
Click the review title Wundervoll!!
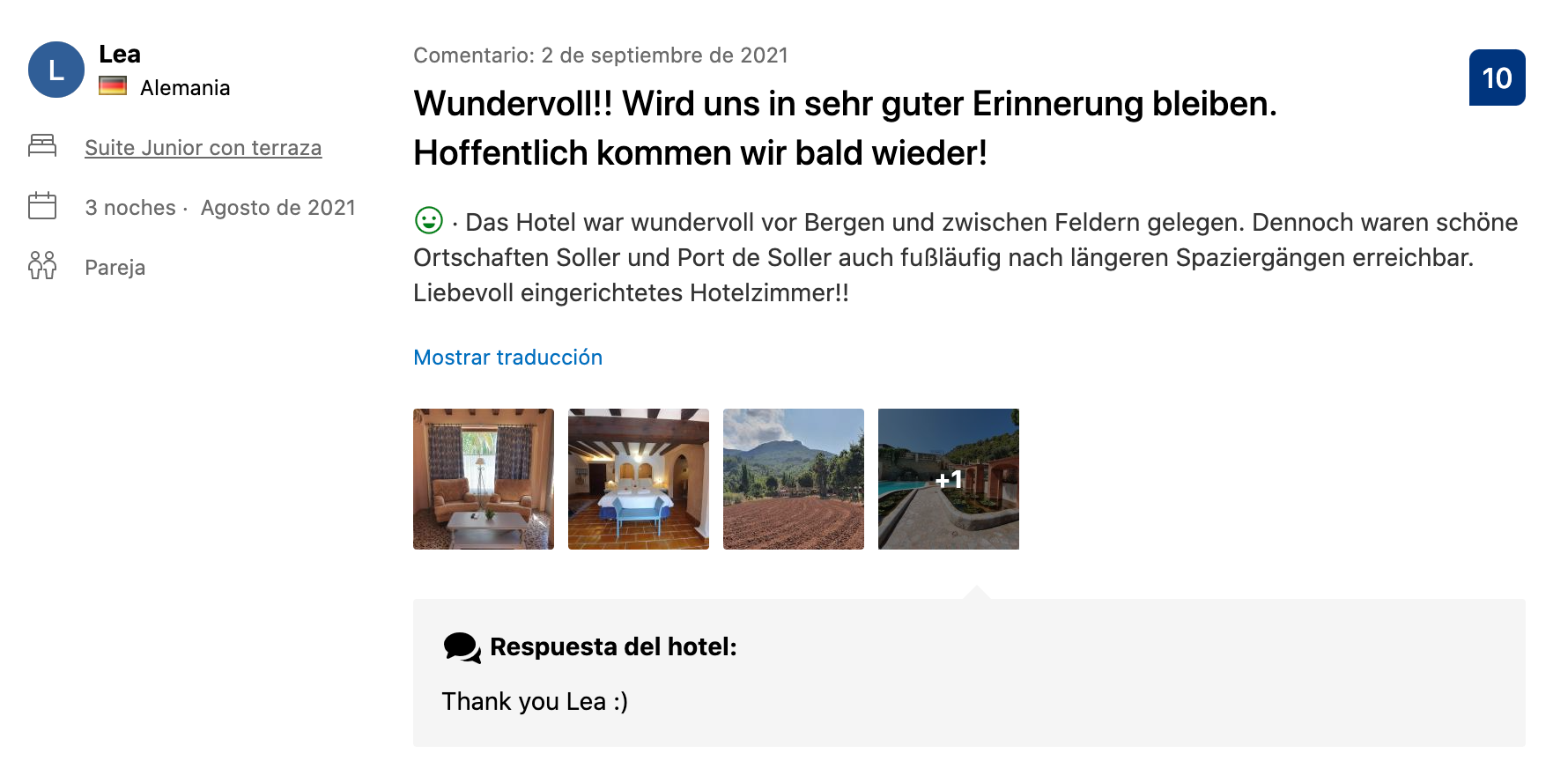click(x=845, y=128)
